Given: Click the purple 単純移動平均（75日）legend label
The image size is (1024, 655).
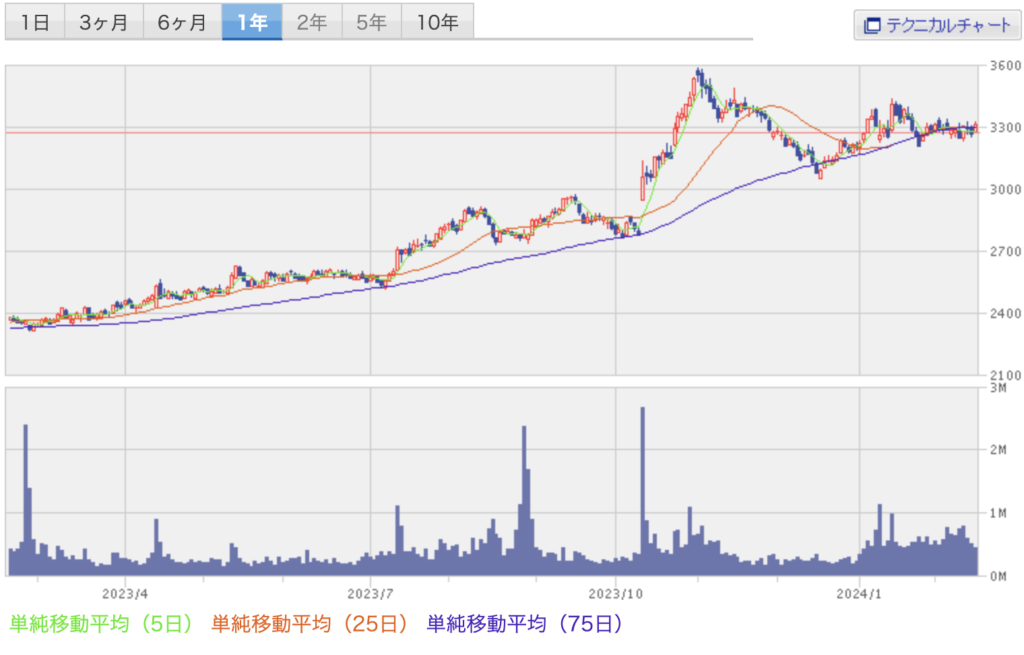Looking at the screenshot, I should pyautogui.click(x=525, y=624).
